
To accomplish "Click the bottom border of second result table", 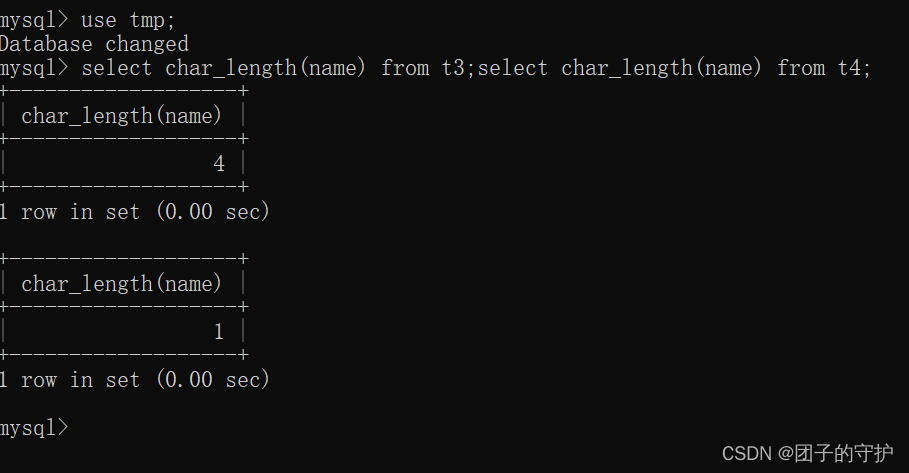I will (x=124, y=355).
